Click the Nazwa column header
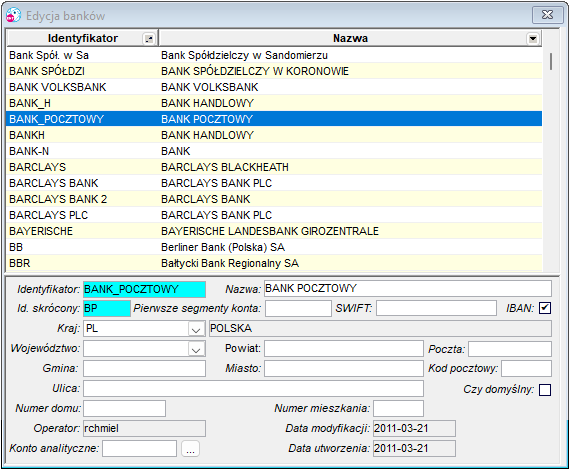570x470 pixels. point(350,38)
